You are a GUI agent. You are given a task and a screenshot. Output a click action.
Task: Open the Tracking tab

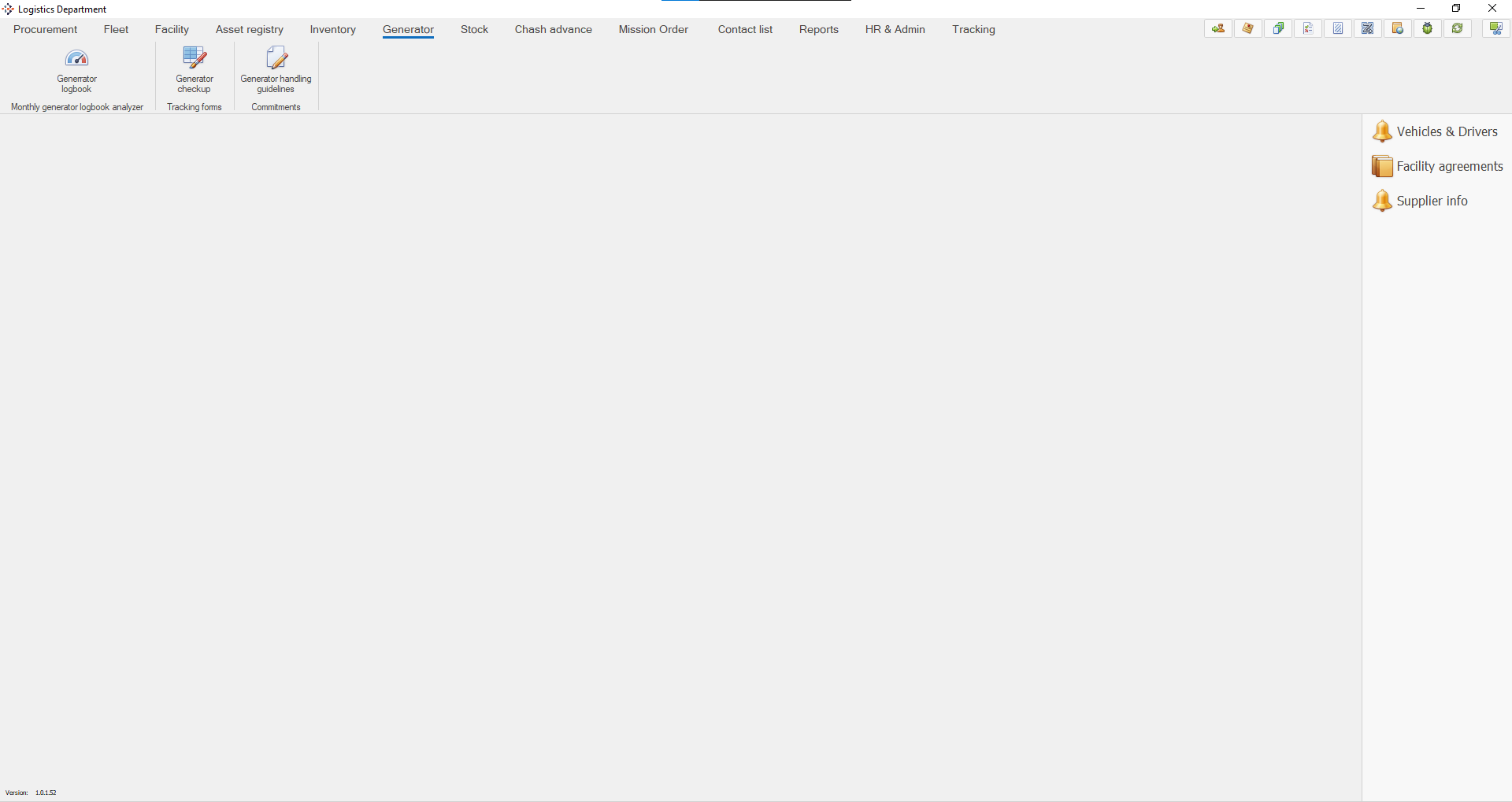coord(973,29)
